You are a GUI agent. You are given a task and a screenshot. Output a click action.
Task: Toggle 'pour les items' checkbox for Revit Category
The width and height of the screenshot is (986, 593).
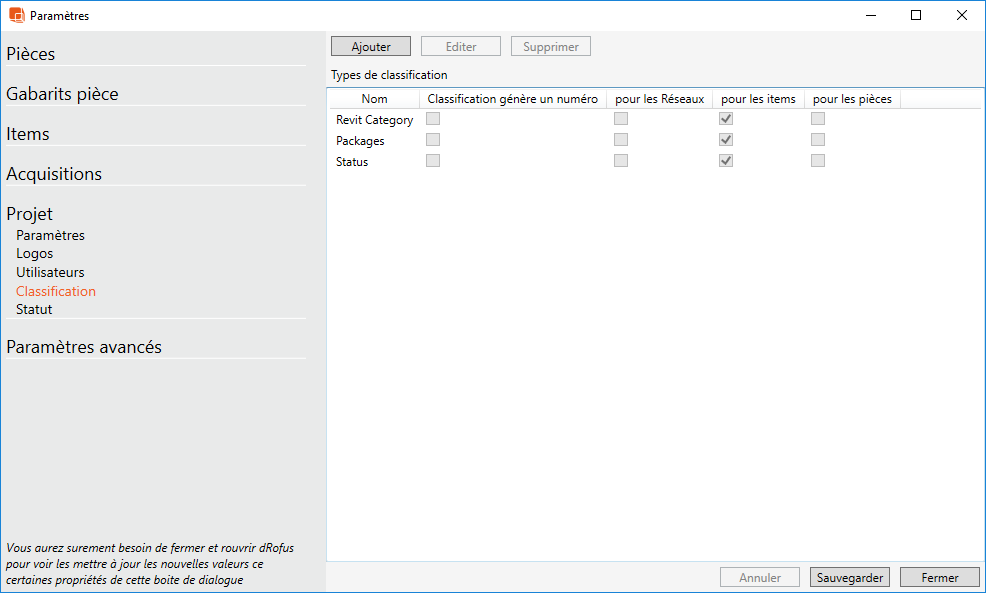click(x=726, y=119)
